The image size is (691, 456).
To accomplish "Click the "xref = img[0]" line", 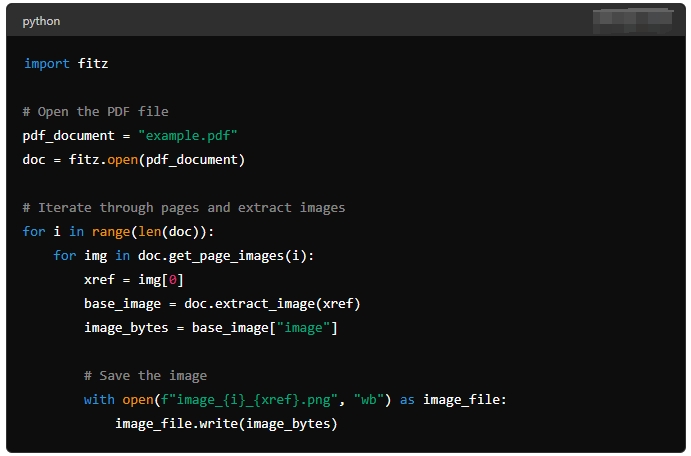I will [x=134, y=280].
